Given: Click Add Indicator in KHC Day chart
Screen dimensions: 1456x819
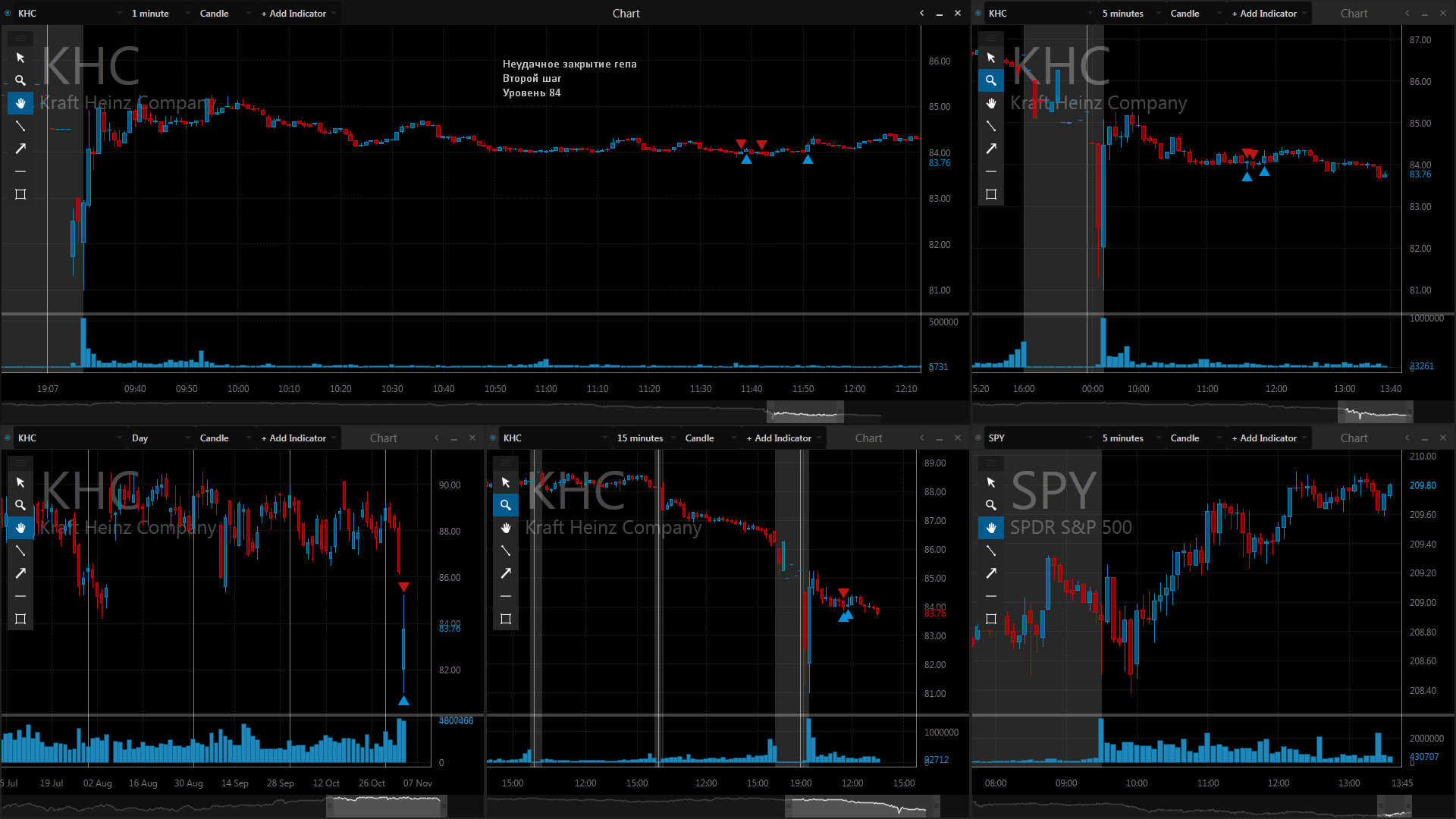Looking at the screenshot, I should (297, 438).
